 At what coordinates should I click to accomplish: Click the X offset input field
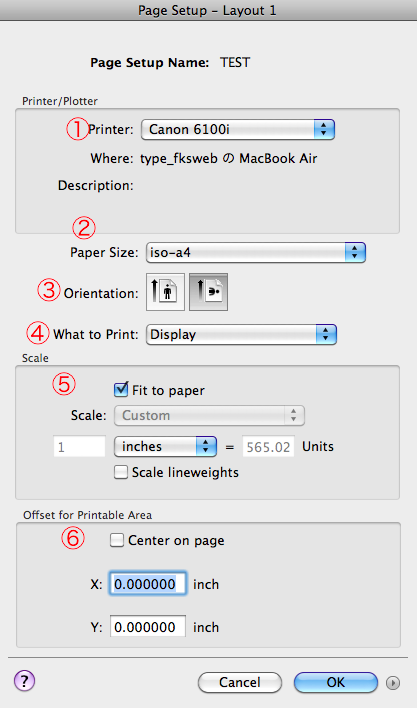tap(148, 584)
